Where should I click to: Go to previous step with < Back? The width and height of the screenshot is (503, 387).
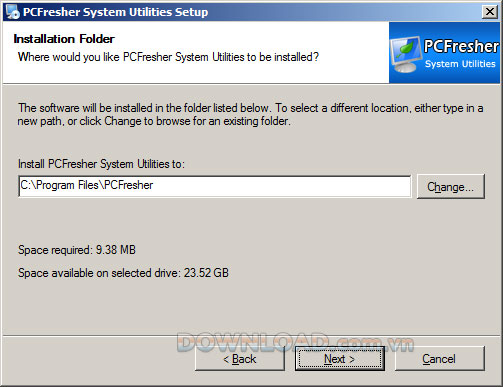[240, 359]
